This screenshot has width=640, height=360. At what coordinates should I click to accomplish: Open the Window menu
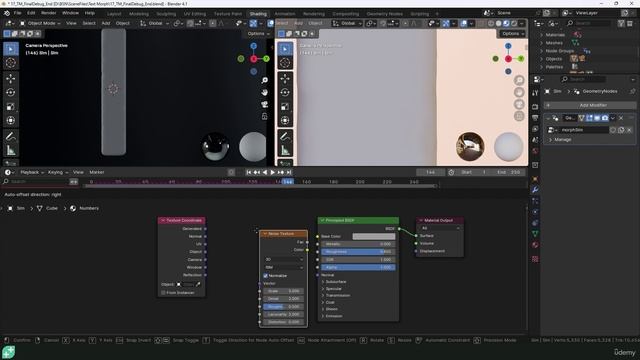point(70,13)
